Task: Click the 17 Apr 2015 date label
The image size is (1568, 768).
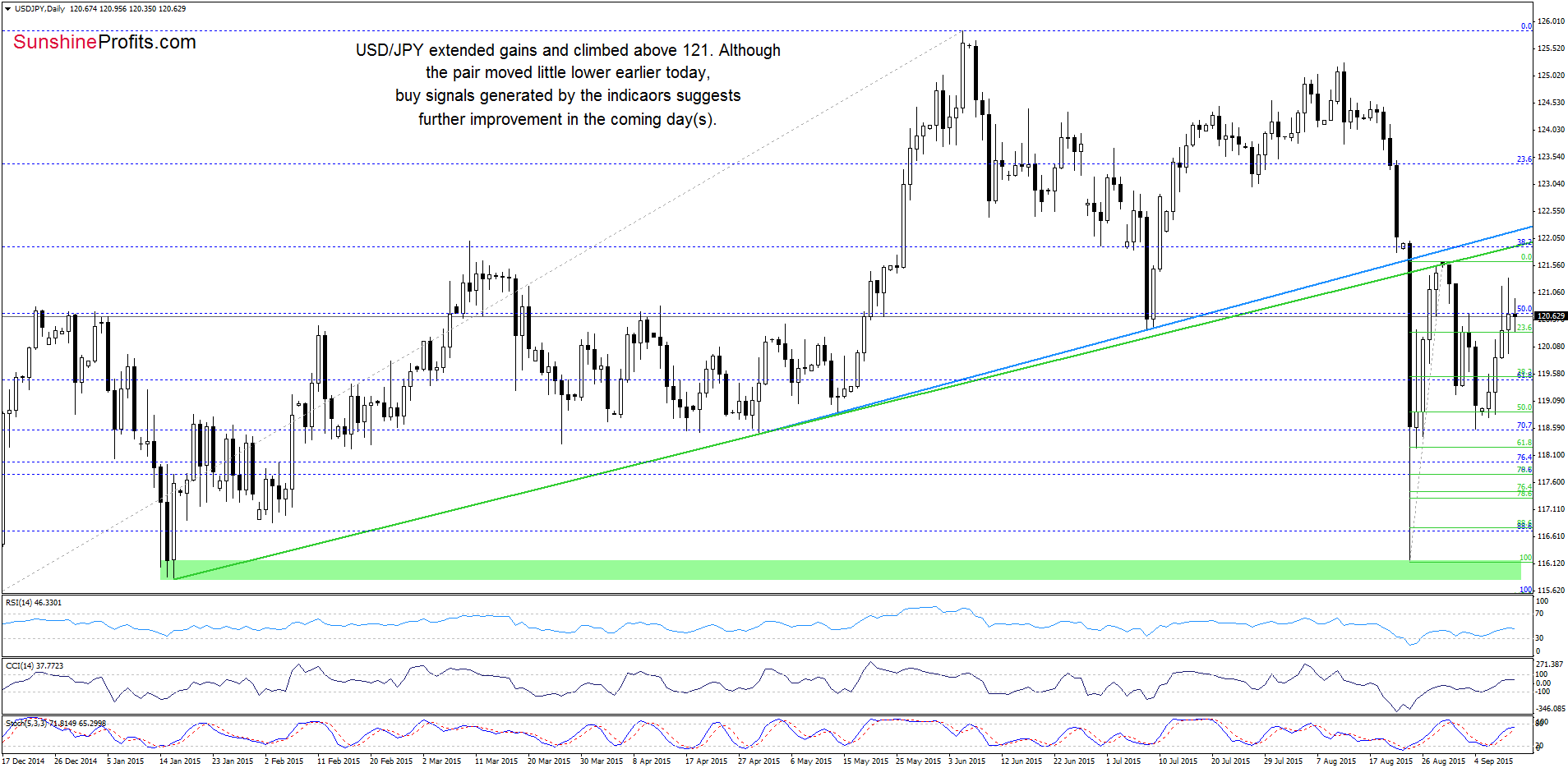Action: (x=707, y=761)
